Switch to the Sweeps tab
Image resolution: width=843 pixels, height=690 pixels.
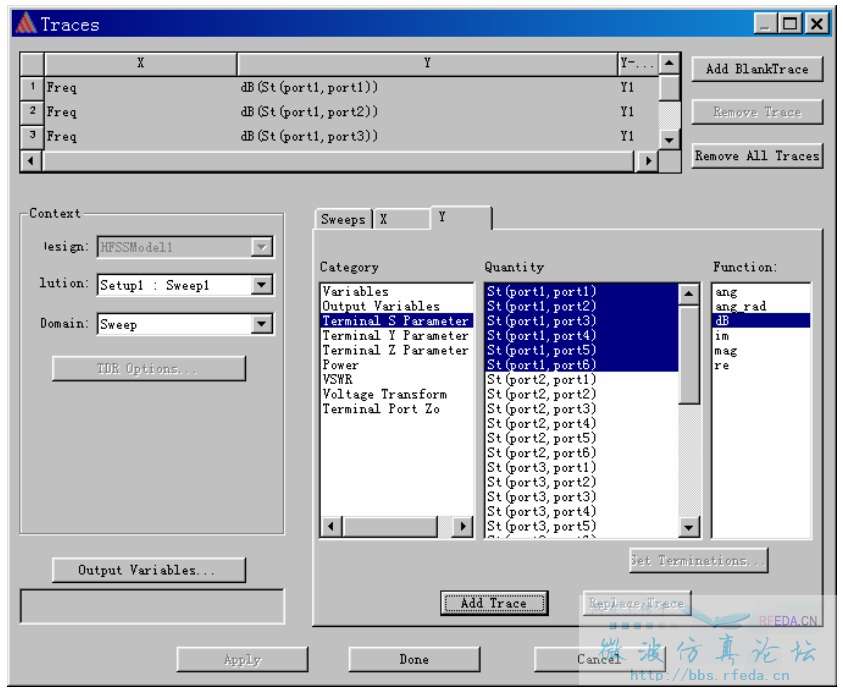[343, 219]
